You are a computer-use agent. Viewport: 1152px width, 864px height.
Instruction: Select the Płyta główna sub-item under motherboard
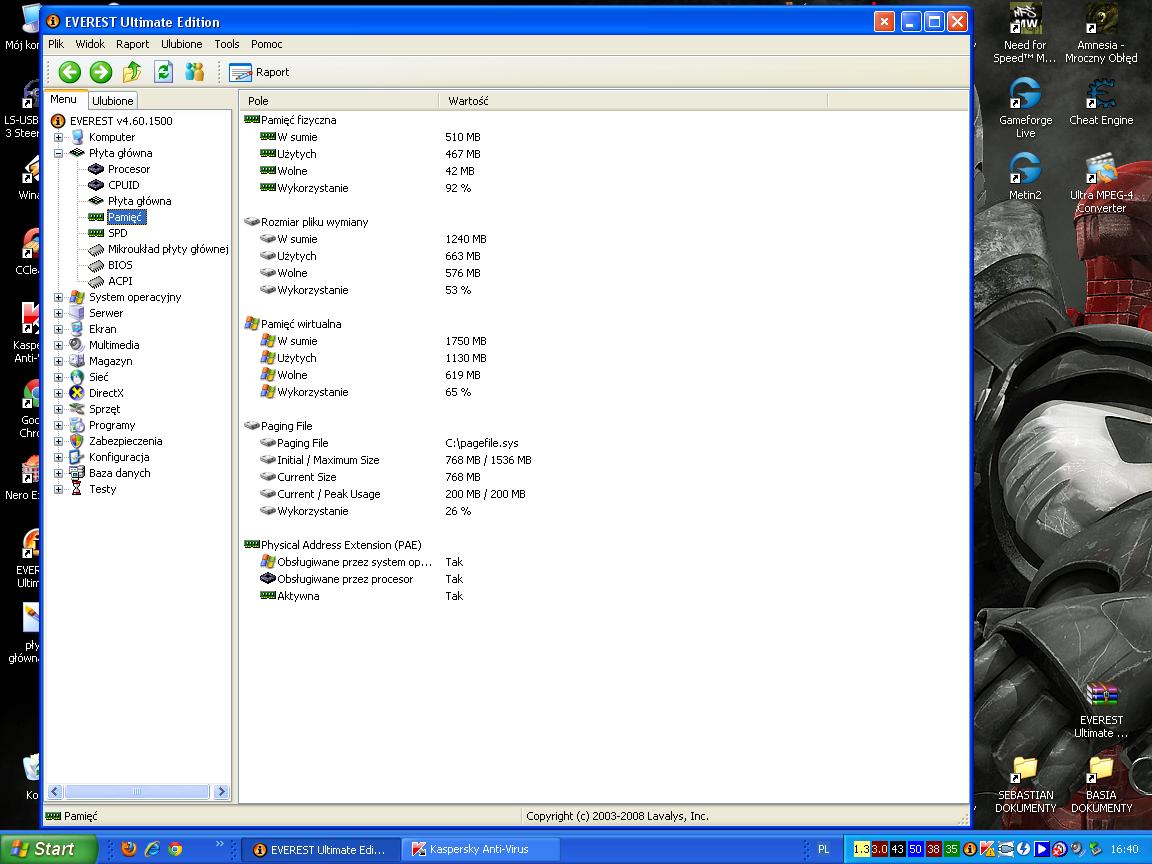pyautogui.click(x=140, y=201)
